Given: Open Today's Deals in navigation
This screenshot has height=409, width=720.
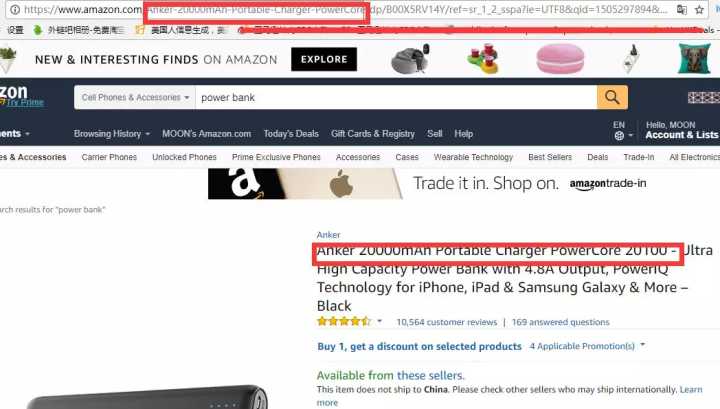Looking at the screenshot, I should [291, 134].
